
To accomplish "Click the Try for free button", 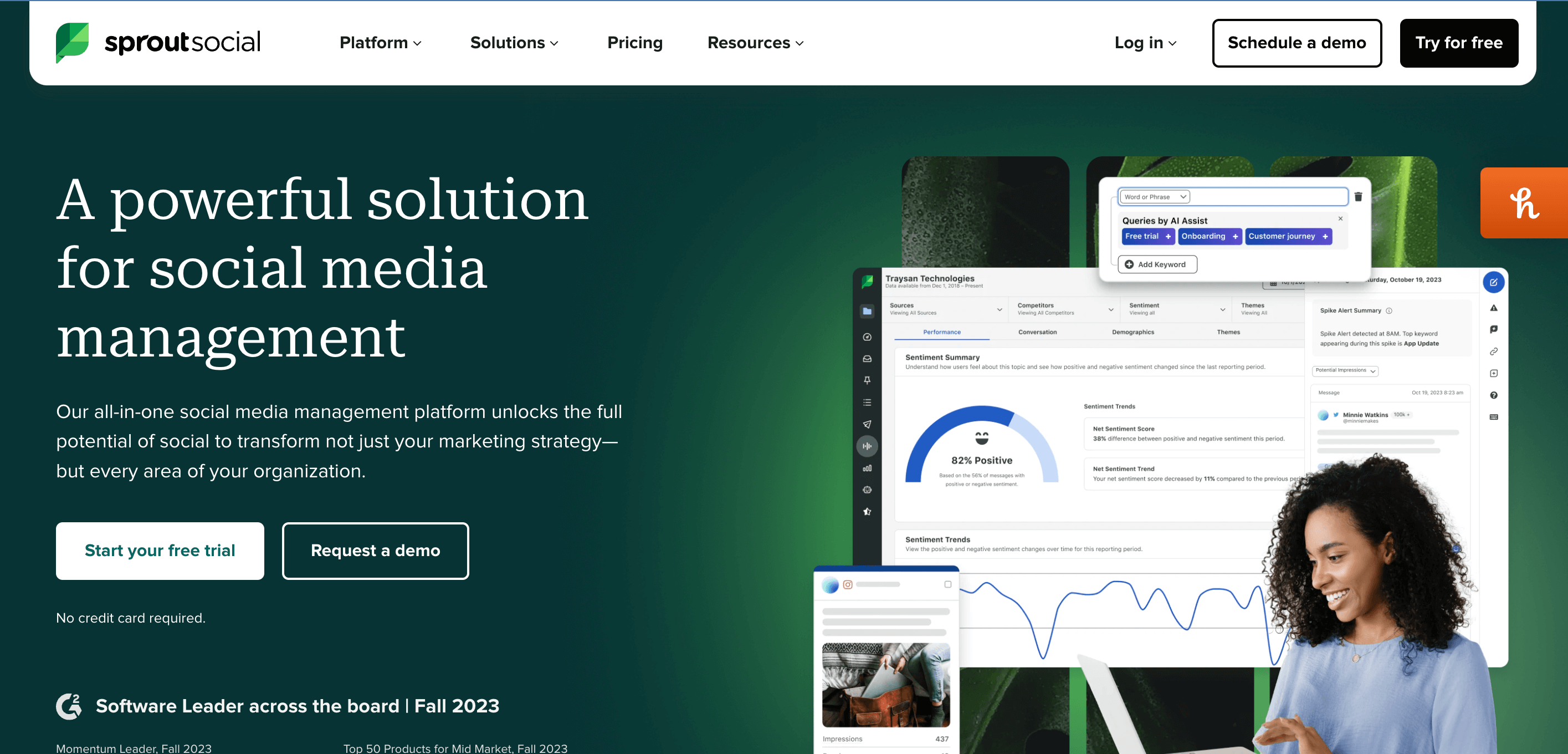I will pyautogui.click(x=1458, y=43).
